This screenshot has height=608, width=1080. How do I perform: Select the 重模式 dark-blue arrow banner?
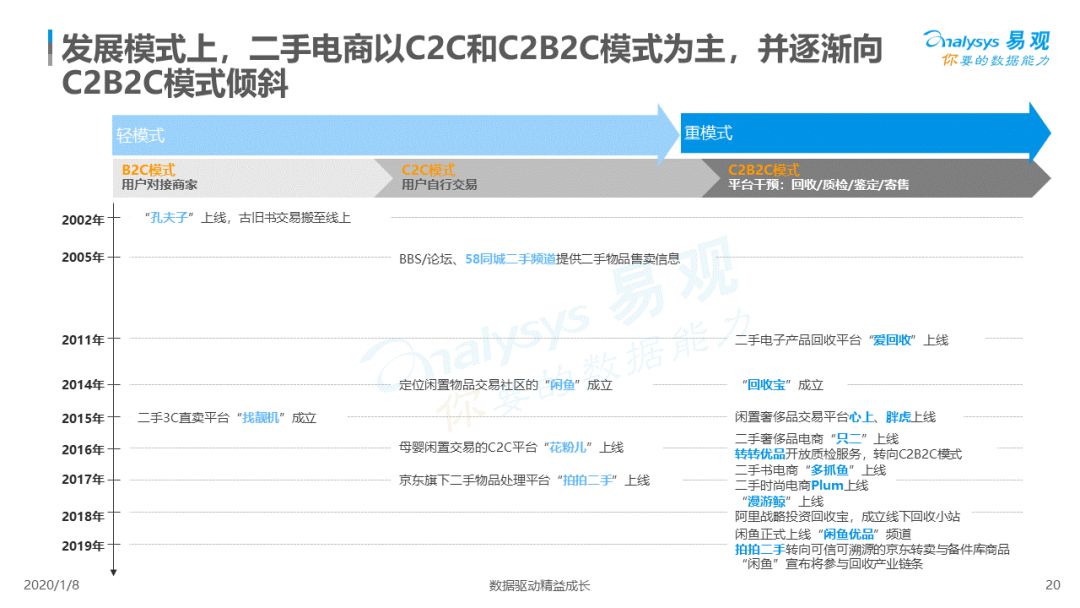865,132
